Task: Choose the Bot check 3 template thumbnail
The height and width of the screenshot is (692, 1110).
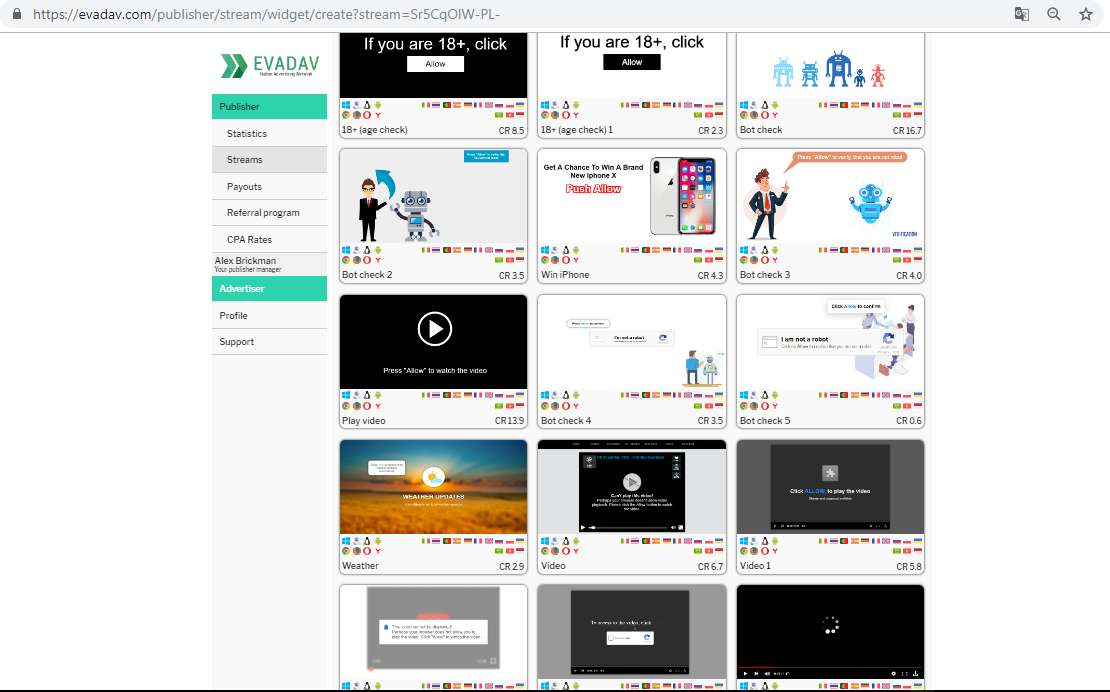Action: point(830,196)
